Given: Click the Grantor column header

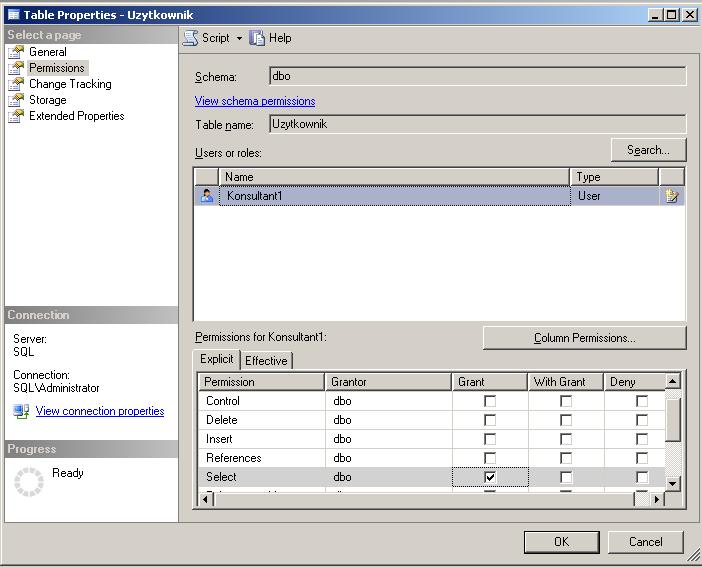Looking at the screenshot, I should click(x=388, y=382).
